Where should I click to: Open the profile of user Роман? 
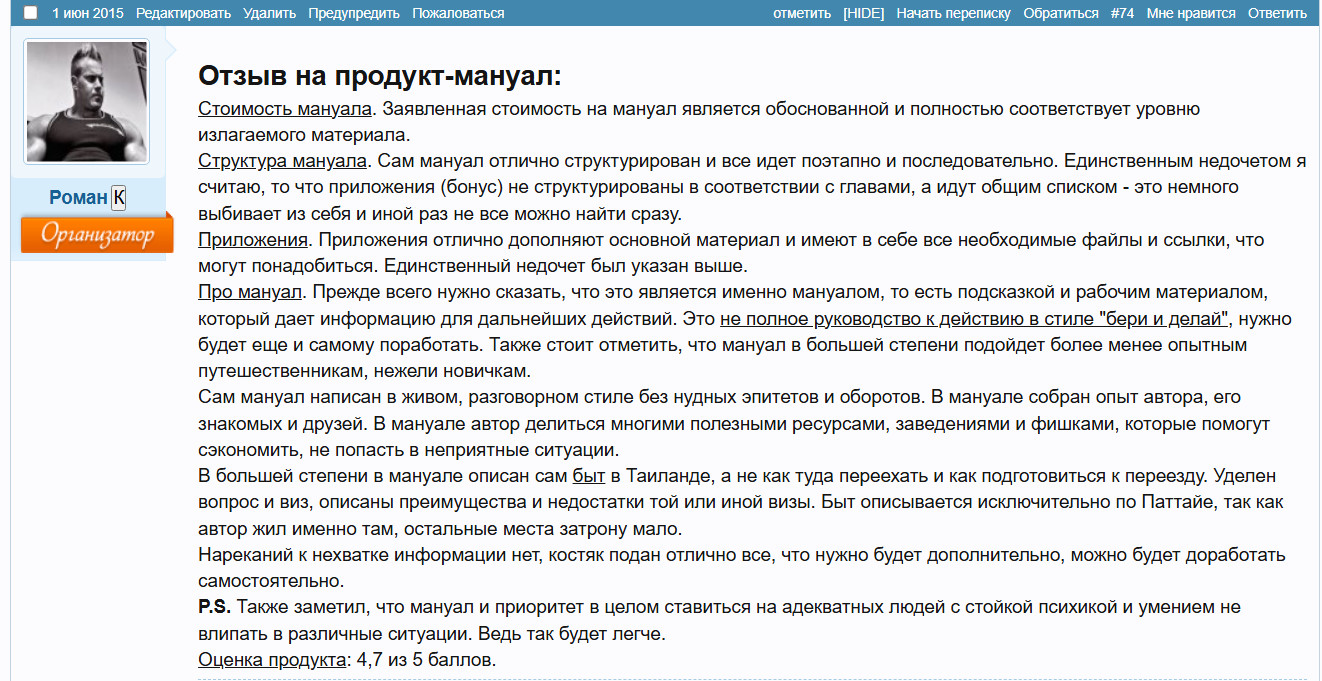tap(78, 197)
